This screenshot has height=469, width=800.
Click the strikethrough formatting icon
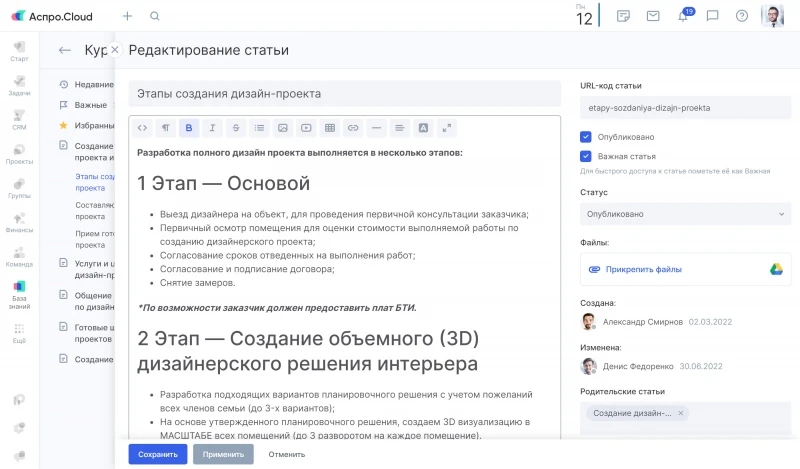click(x=236, y=128)
